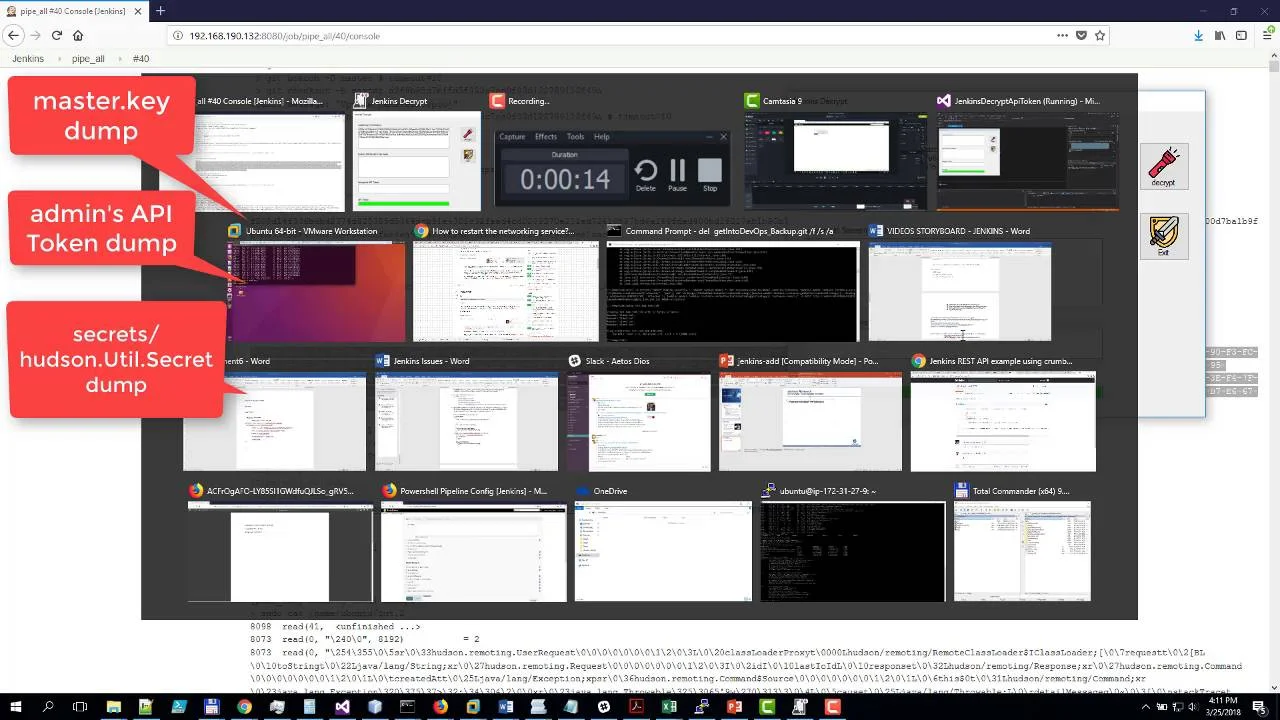Switch to the Recording... window thumbnail

pyautogui.click(x=611, y=153)
